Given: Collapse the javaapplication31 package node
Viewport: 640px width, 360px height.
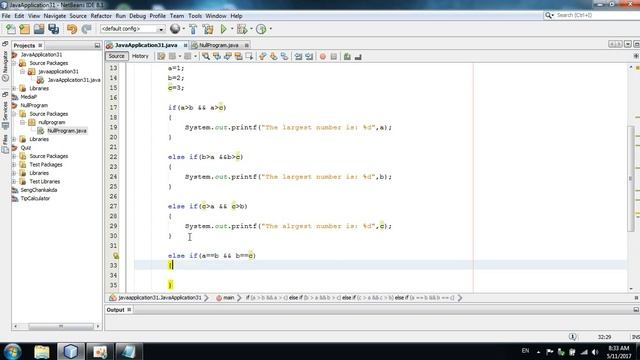Looking at the screenshot, I should pos(22,71).
